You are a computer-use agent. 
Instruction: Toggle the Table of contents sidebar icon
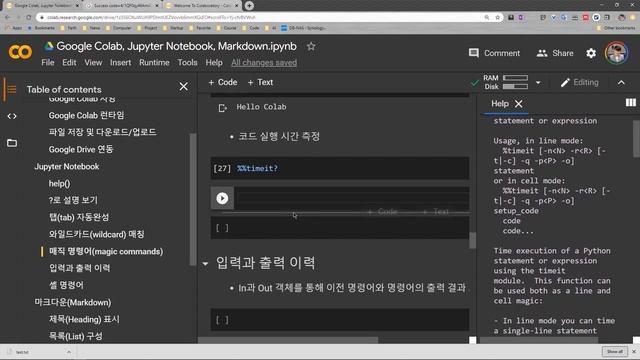12,89
